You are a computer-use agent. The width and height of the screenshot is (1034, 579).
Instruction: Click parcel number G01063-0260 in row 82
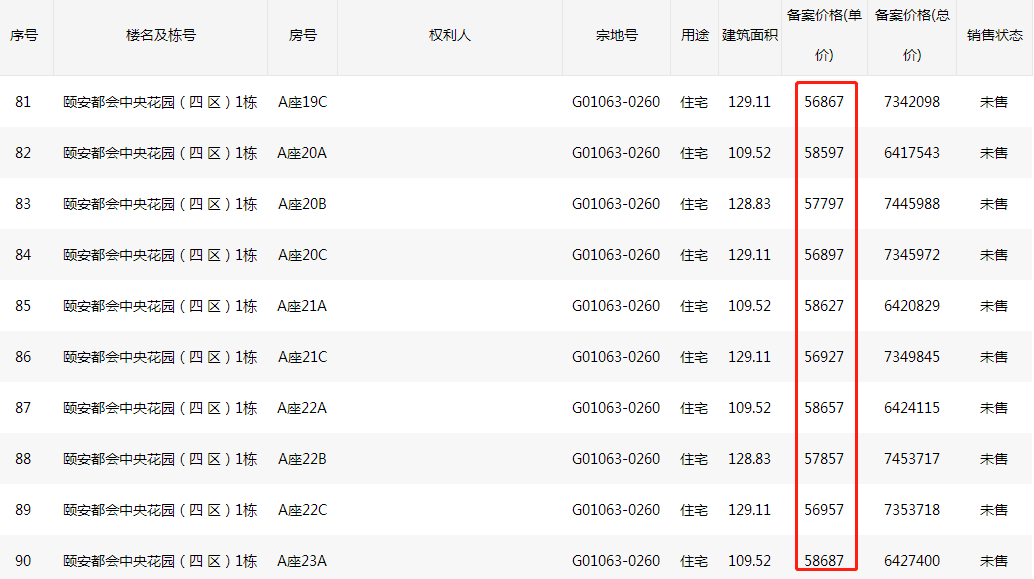click(616, 153)
